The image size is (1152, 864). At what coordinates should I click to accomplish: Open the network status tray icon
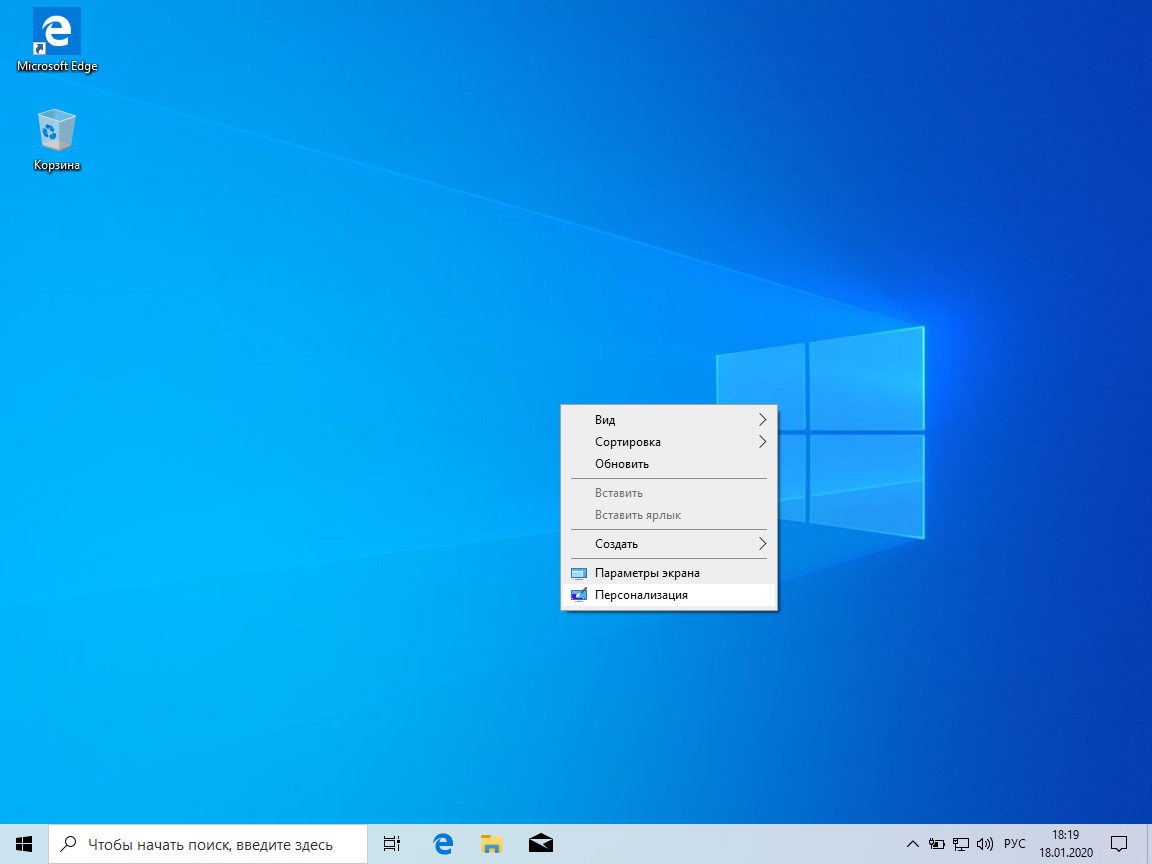click(x=960, y=844)
